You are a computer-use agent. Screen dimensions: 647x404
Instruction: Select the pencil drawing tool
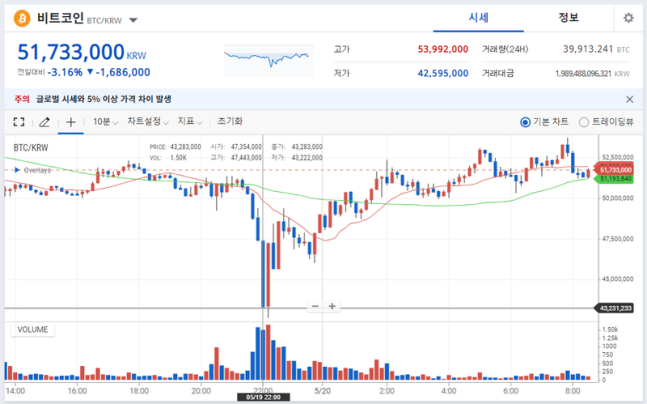(45, 122)
